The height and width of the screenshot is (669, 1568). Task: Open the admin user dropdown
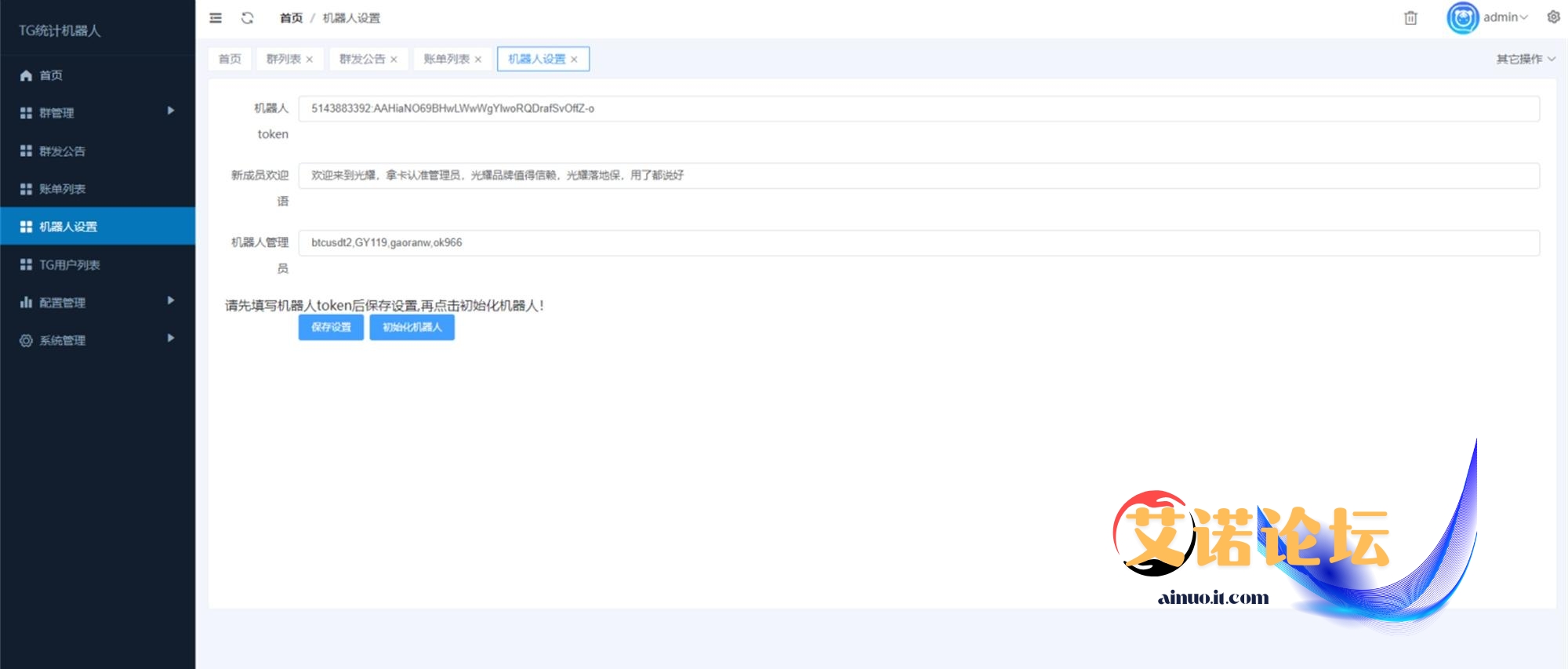tap(1505, 17)
